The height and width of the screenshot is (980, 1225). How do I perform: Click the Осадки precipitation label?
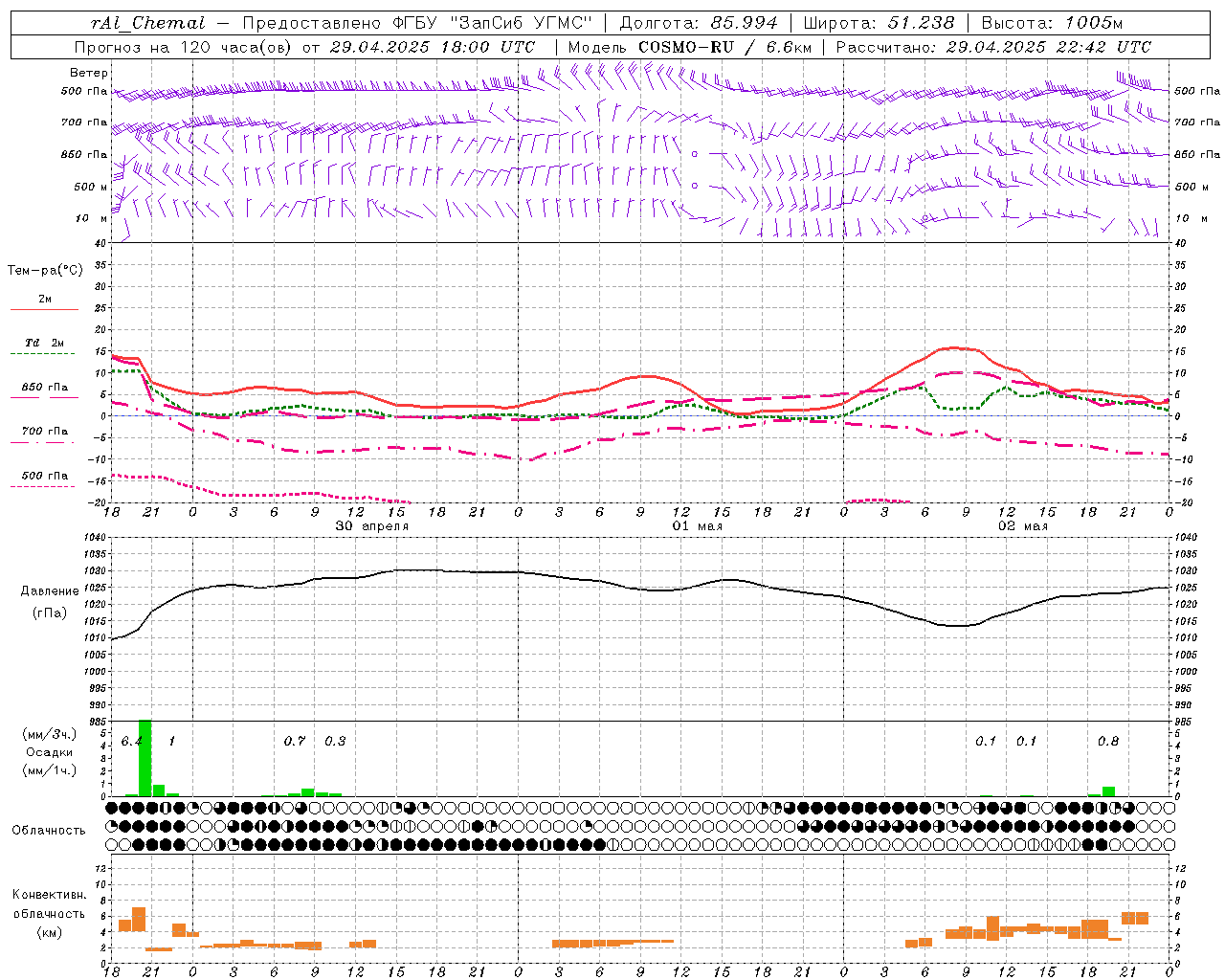(49, 752)
